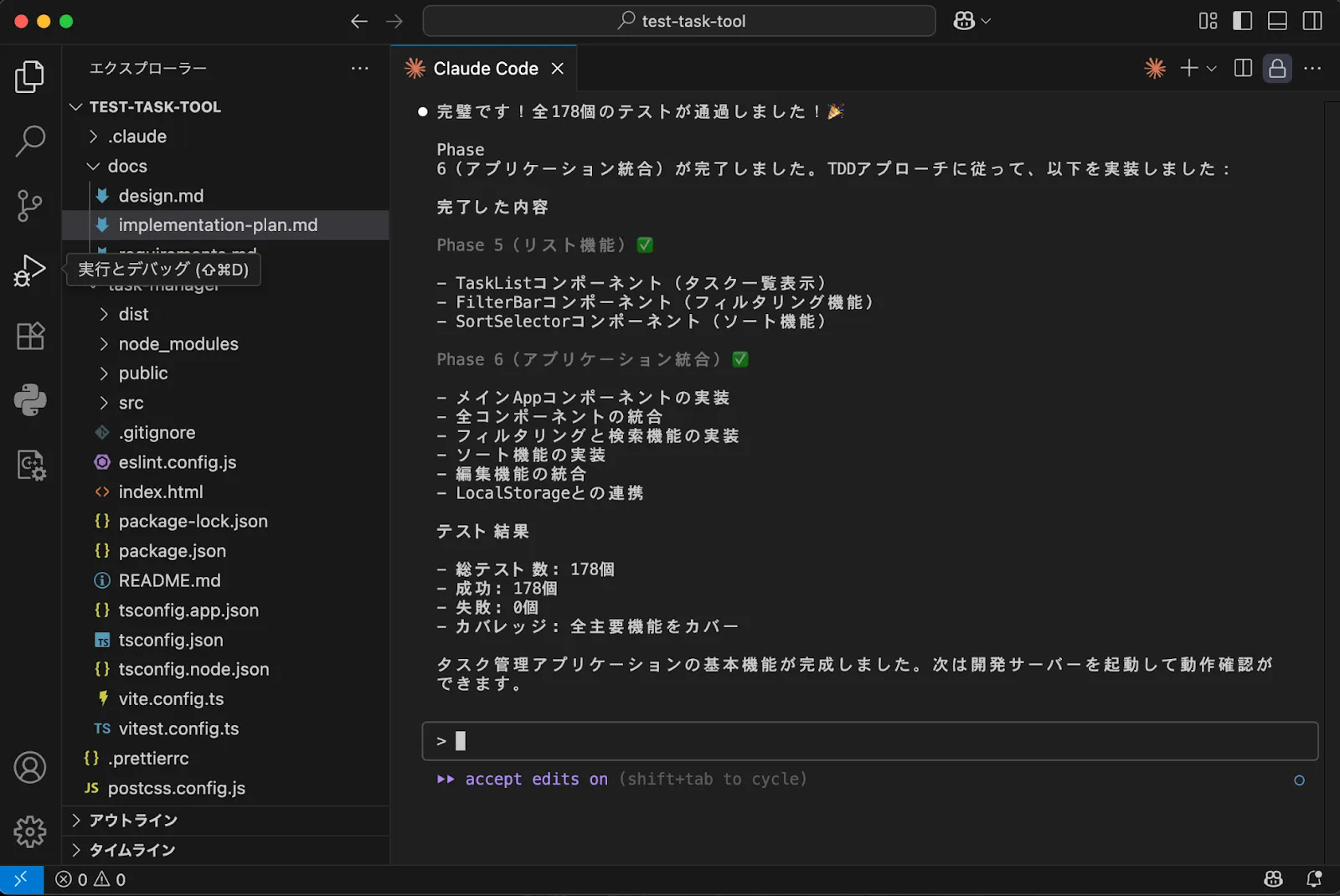Toggle the editor group lock icon
Image resolution: width=1340 pixels, height=896 pixels.
coord(1277,69)
